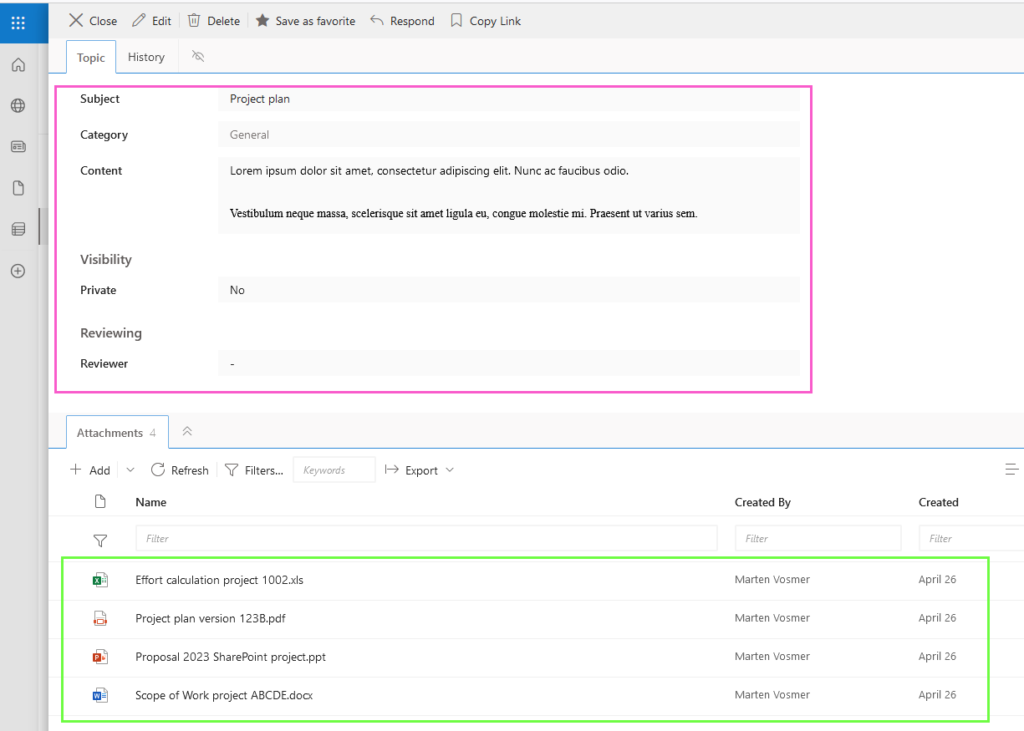Open Project plan version 123B.pdf attachment
The height and width of the screenshot is (731, 1024).
coord(210,618)
